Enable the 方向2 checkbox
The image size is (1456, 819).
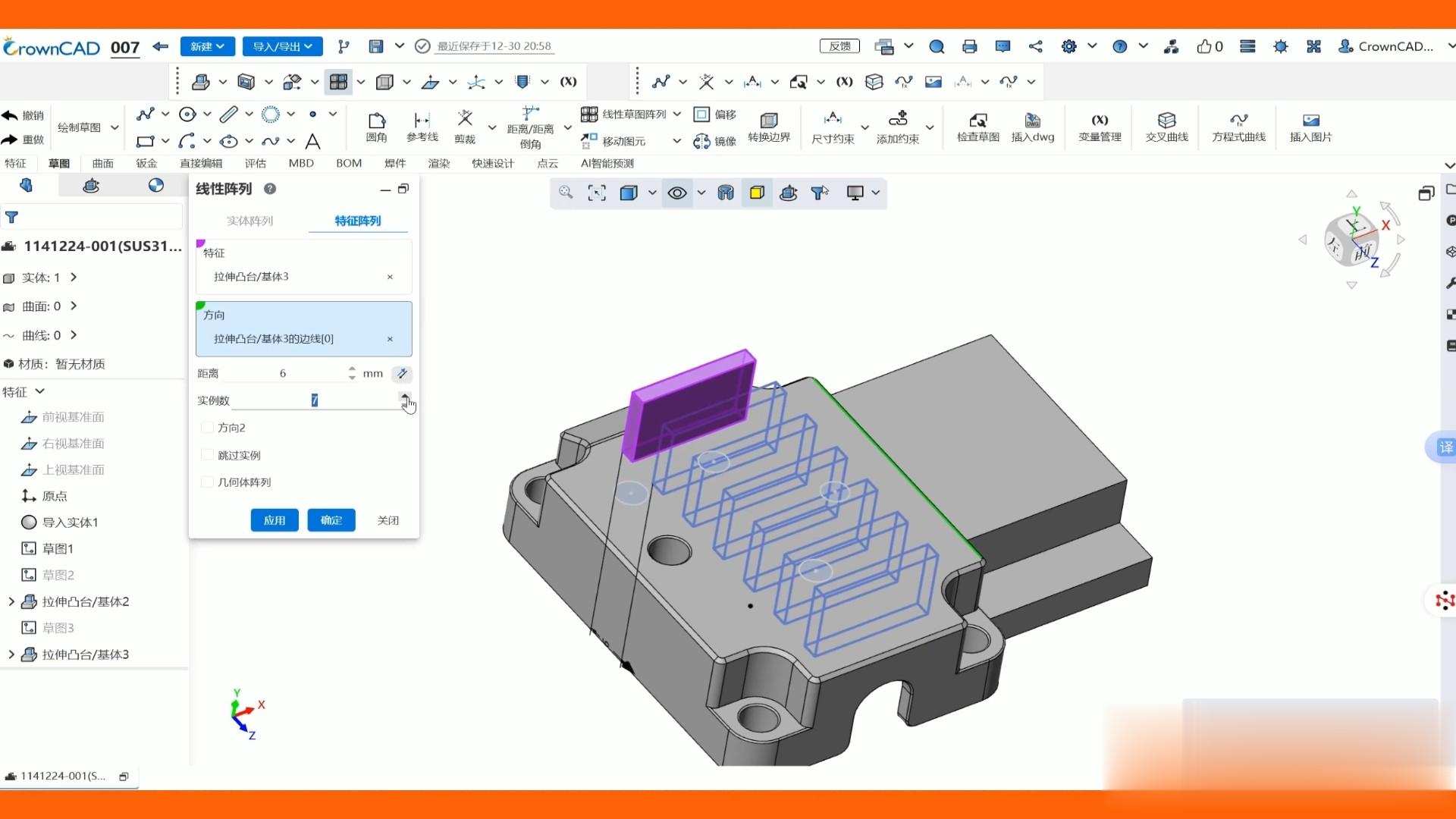[x=207, y=428]
